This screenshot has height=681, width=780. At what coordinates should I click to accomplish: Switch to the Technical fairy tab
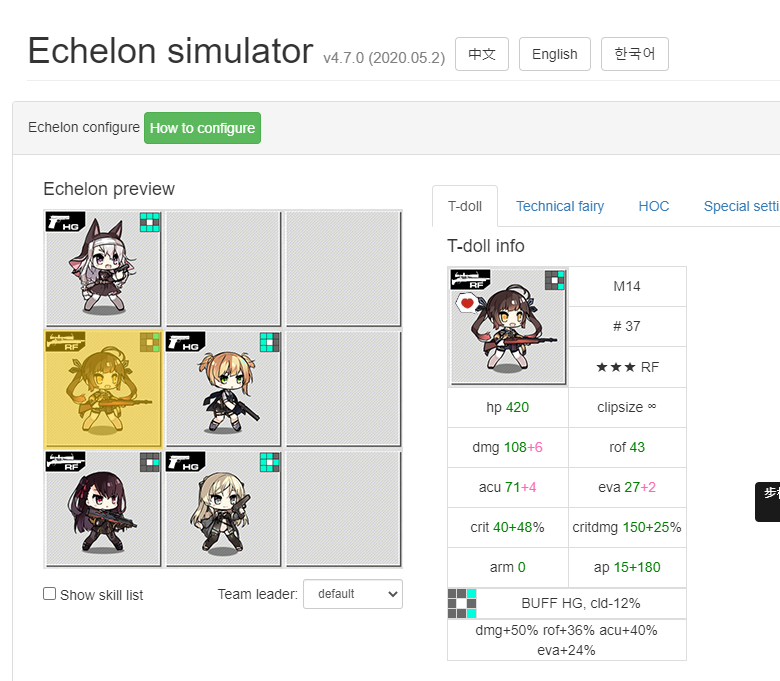coord(560,206)
